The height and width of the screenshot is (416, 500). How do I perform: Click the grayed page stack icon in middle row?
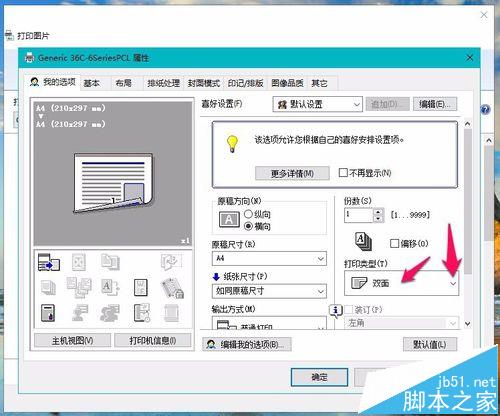tap(49, 287)
